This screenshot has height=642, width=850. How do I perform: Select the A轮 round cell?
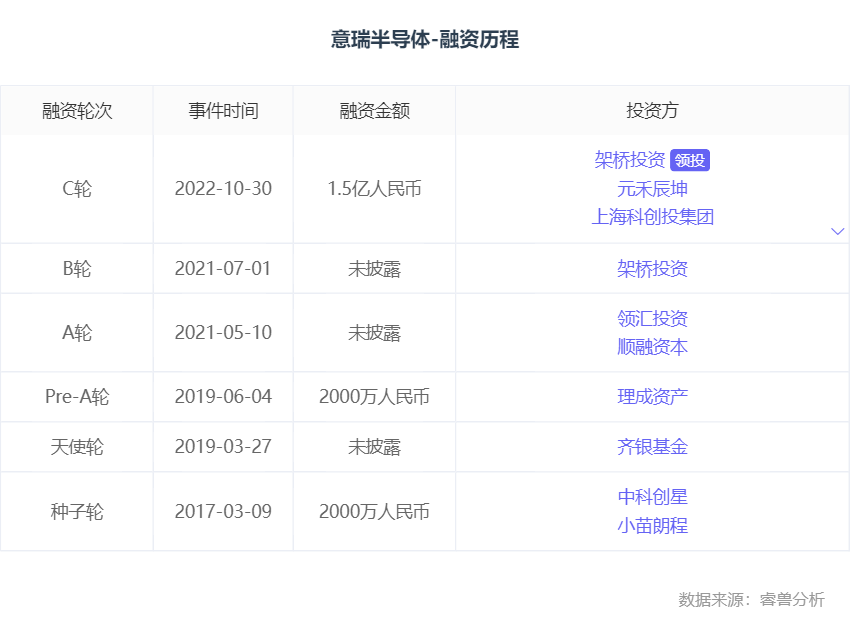77,333
